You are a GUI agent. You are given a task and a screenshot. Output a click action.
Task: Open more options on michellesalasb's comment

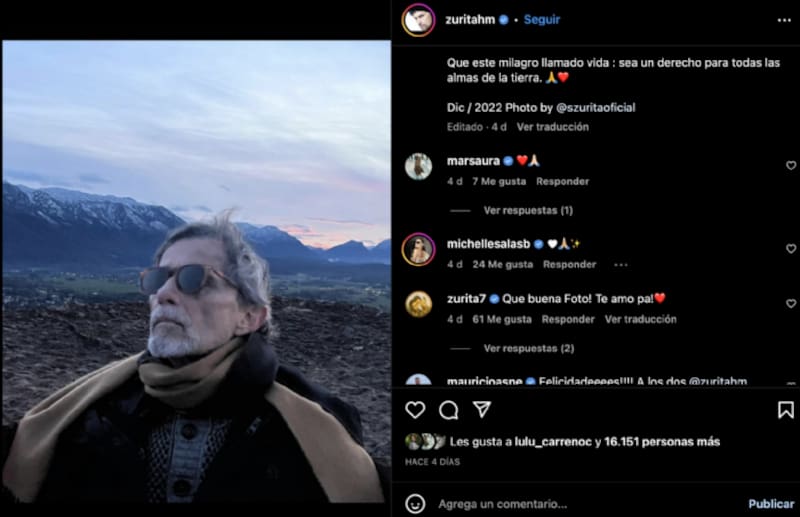click(620, 265)
